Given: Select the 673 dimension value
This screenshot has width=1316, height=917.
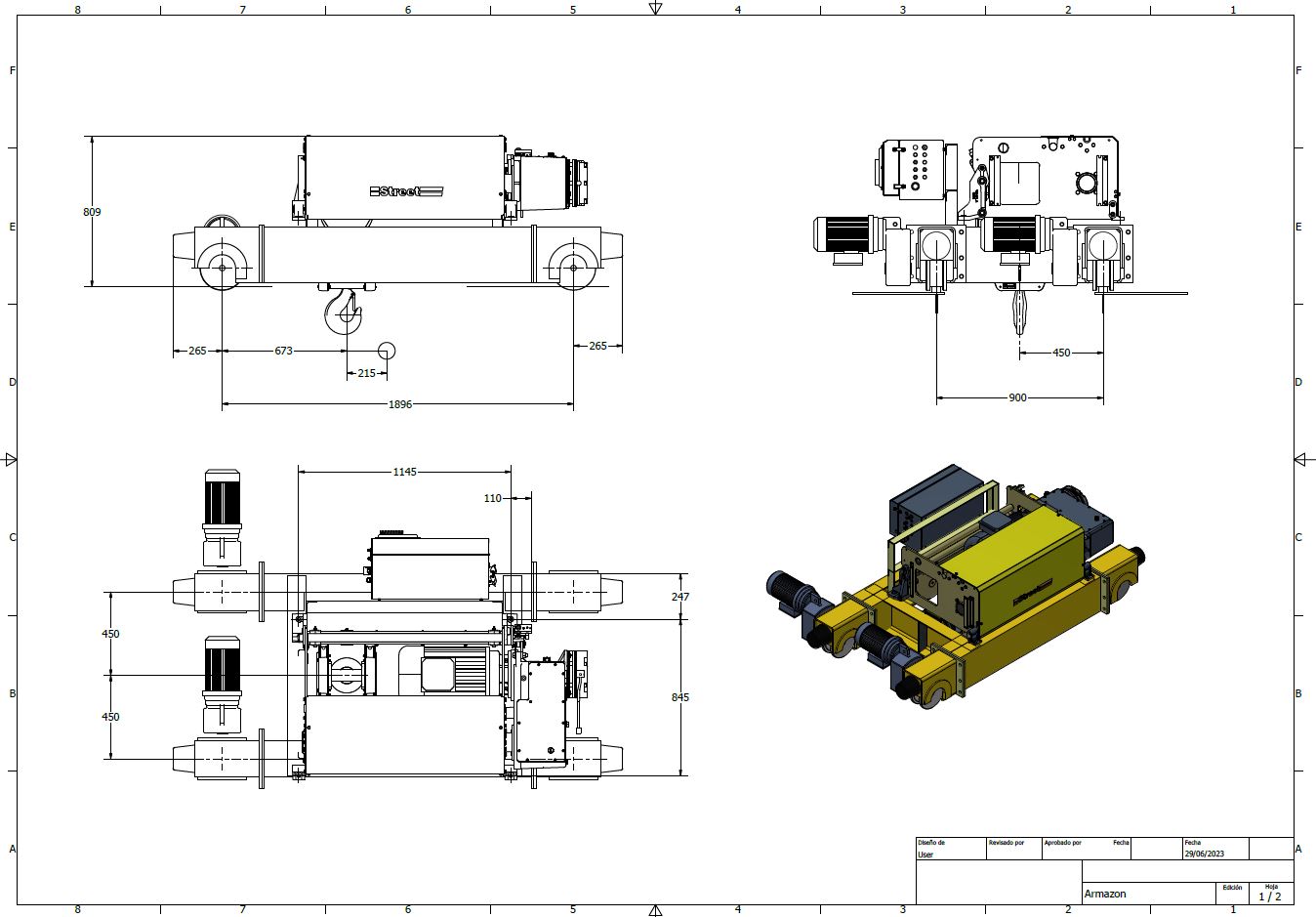Looking at the screenshot, I should point(283,351).
